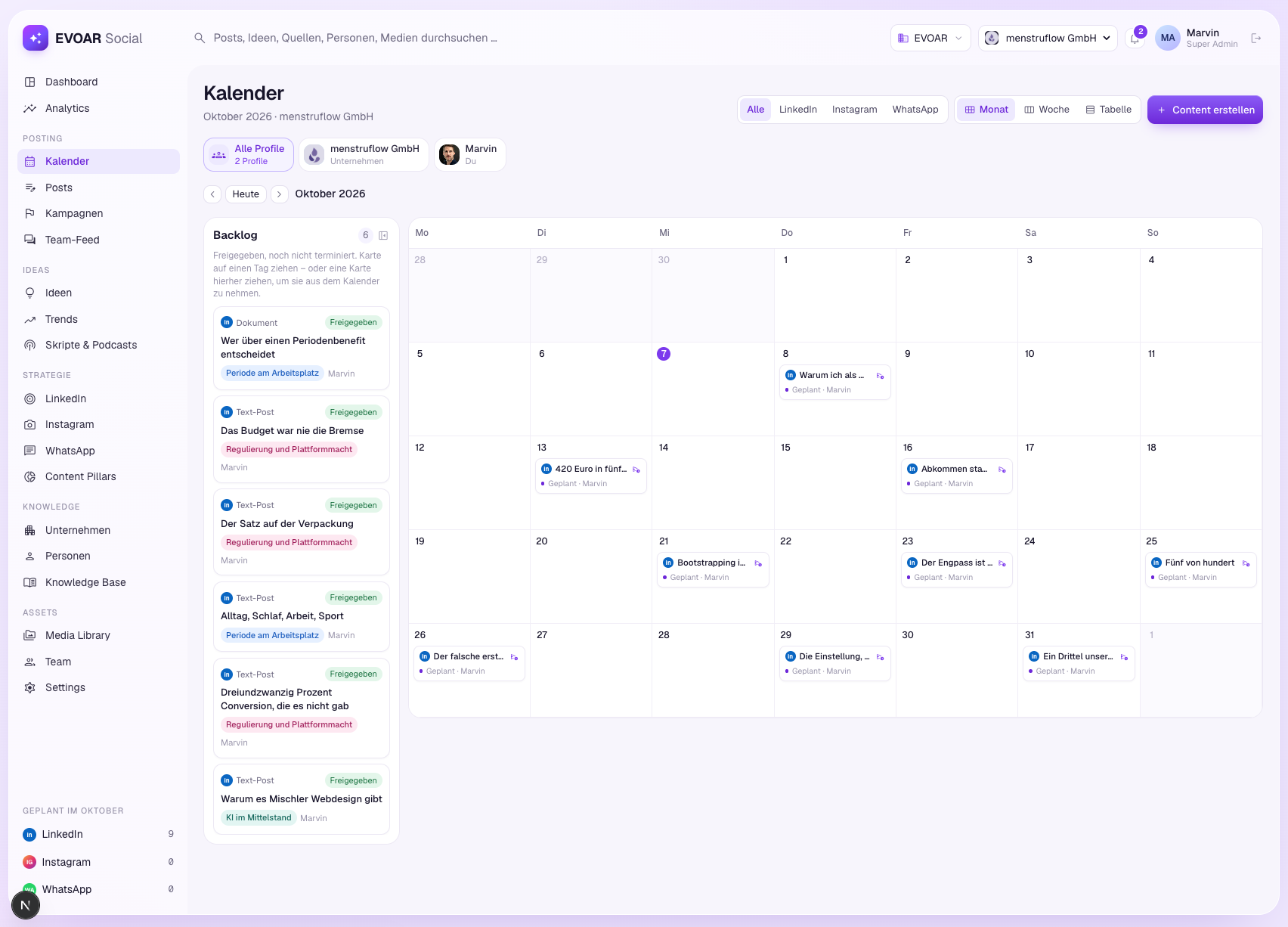Open the EVOAR workspace dropdown
Viewport: 1288px width, 927px height.
tap(930, 38)
